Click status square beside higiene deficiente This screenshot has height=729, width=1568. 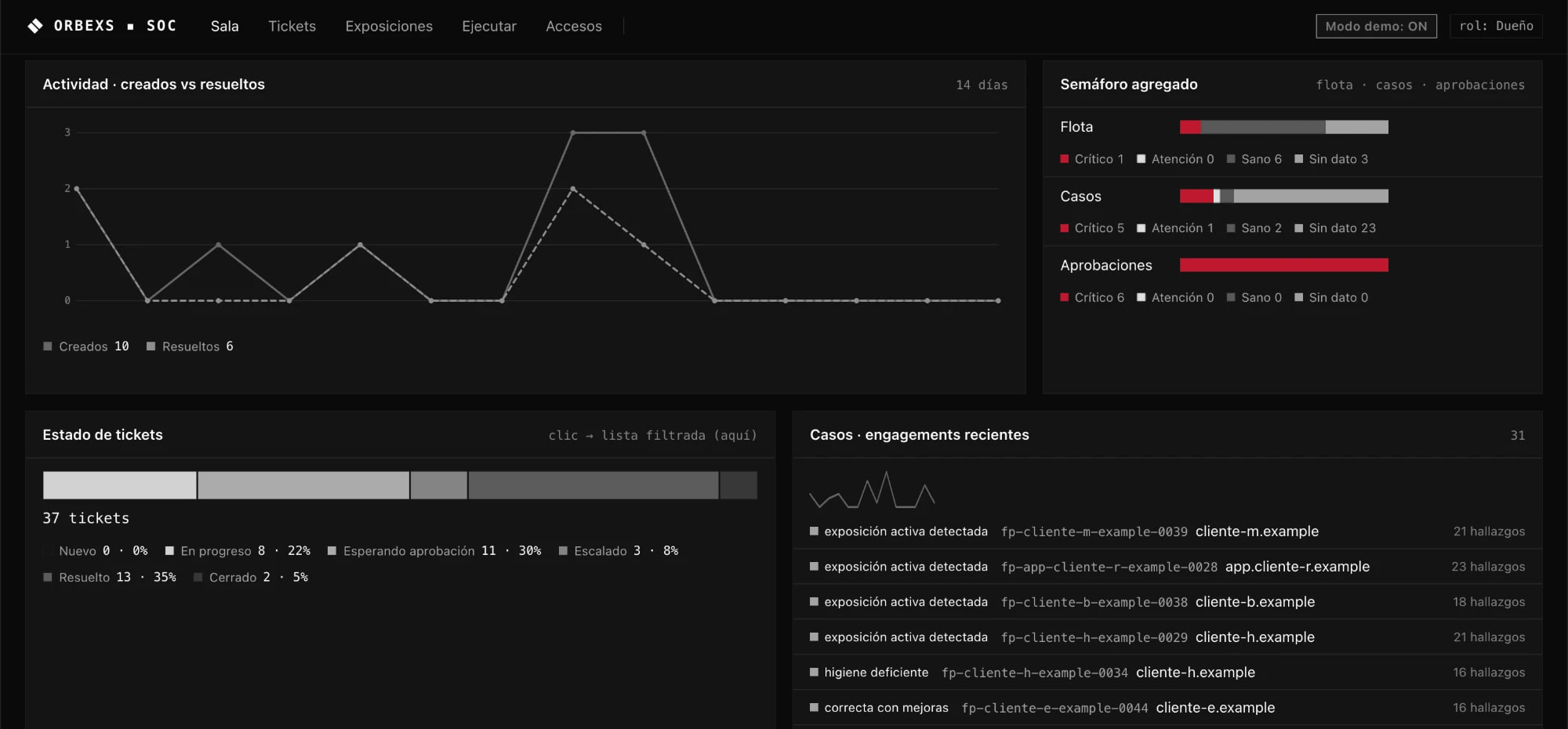tap(814, 673)
